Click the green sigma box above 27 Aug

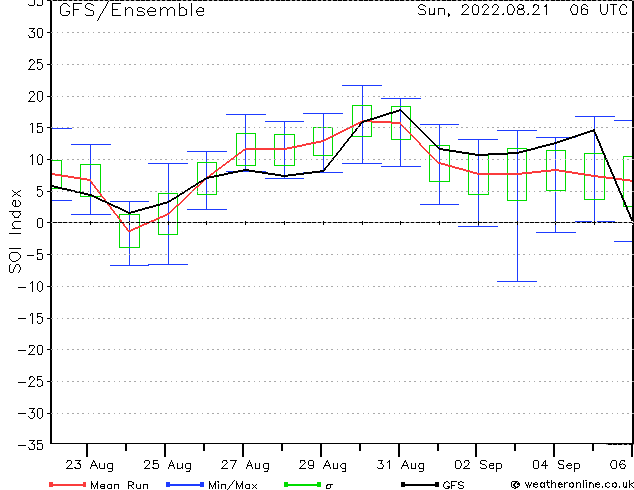(x=246, y=149)
